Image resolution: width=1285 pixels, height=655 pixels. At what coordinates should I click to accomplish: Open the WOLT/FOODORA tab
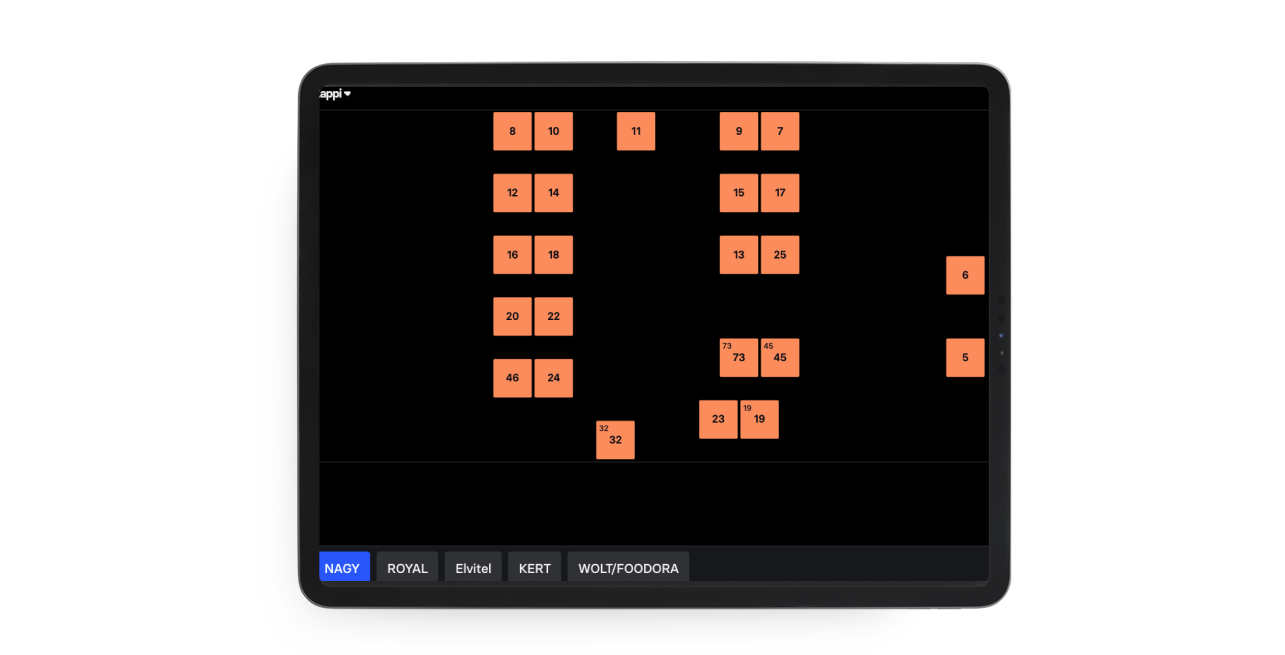(x=628, y=568)
